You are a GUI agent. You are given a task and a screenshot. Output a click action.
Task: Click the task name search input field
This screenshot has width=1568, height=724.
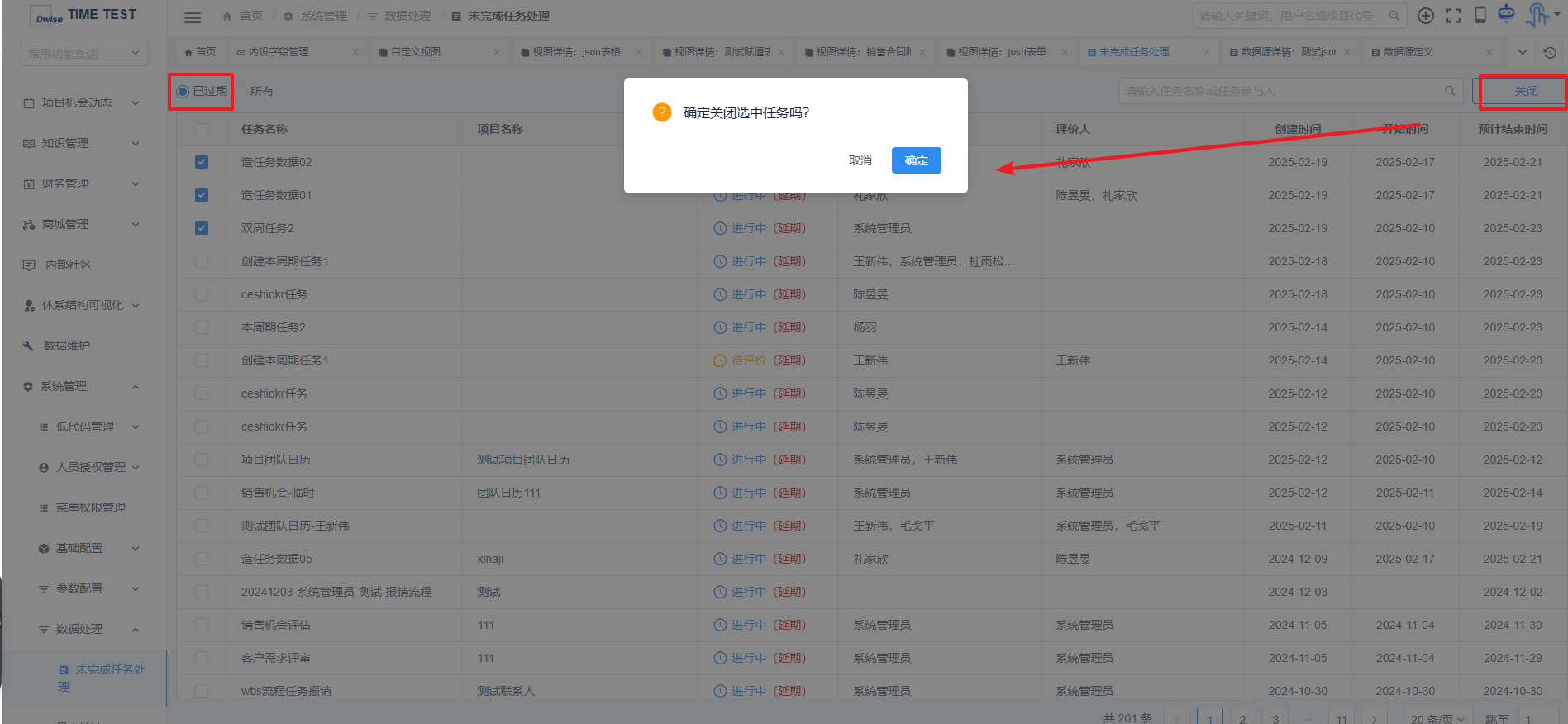pyautogui.click(x=1290, y=91)
